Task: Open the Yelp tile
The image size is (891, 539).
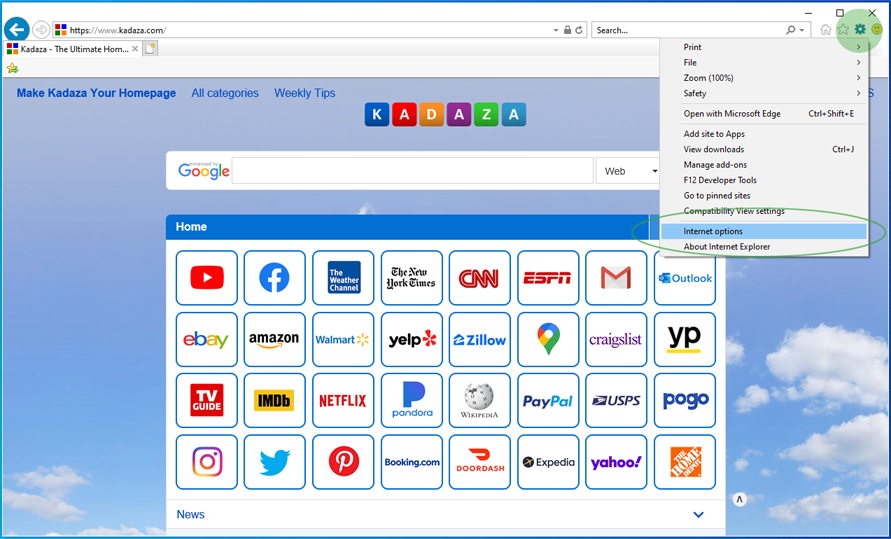Action: 411,340
